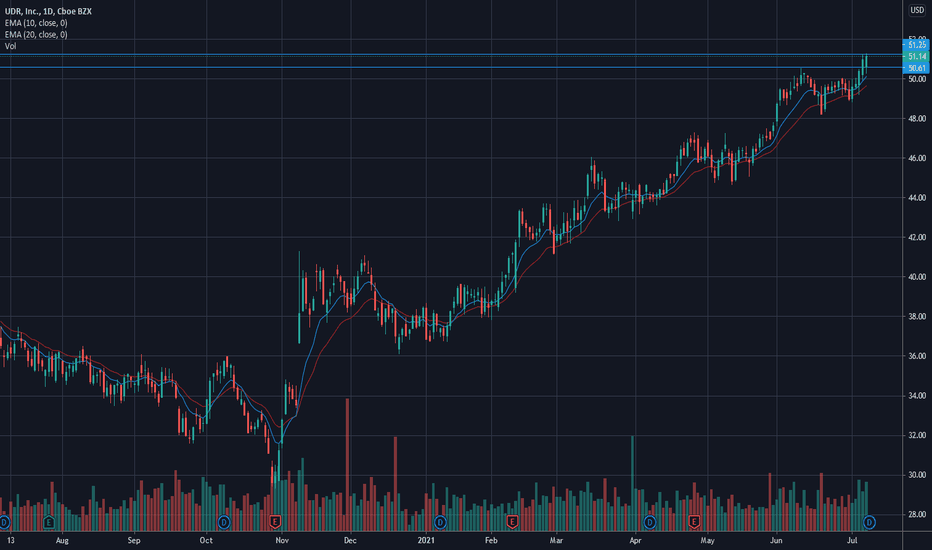The width and height of the screenshot is (932, 550).
Task: Click the 36.00 price axis value
Action: pyautogui.click(x=917, y=356)
